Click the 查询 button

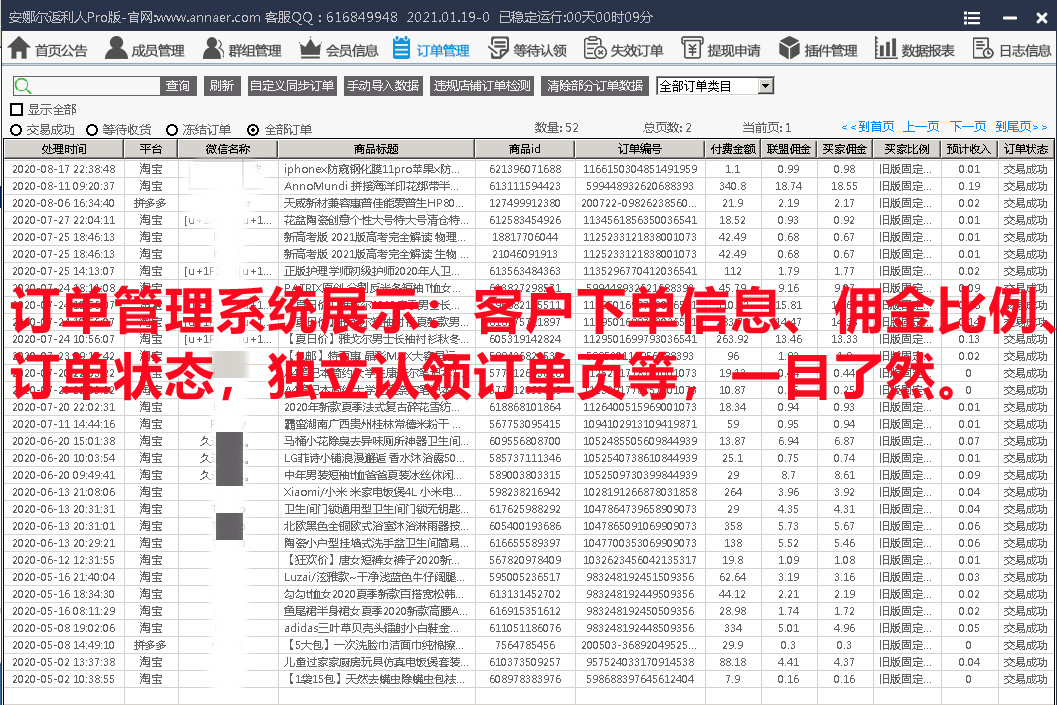tap(178, 86)
